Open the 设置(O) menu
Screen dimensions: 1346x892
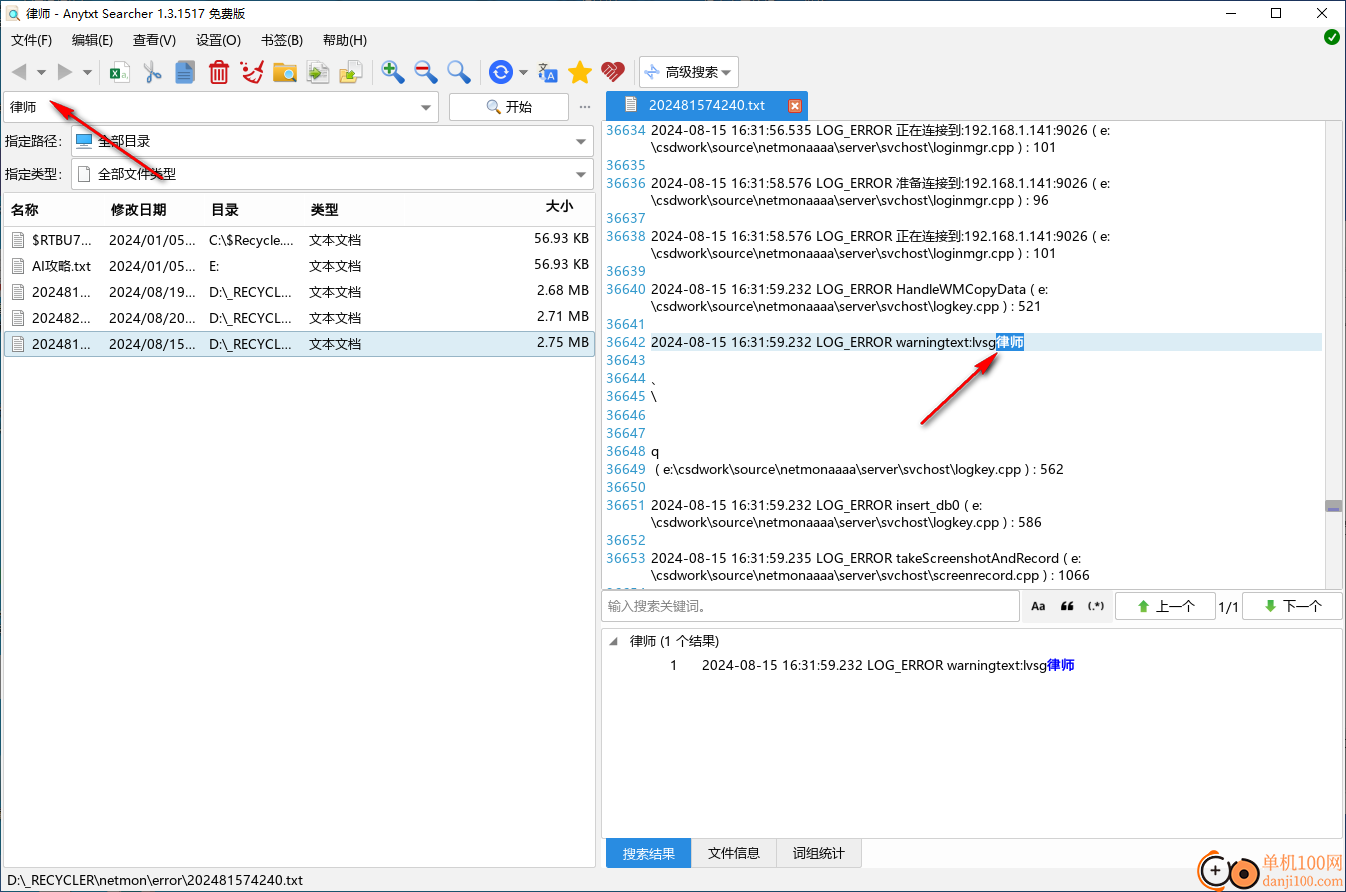(x=218, y=40)
